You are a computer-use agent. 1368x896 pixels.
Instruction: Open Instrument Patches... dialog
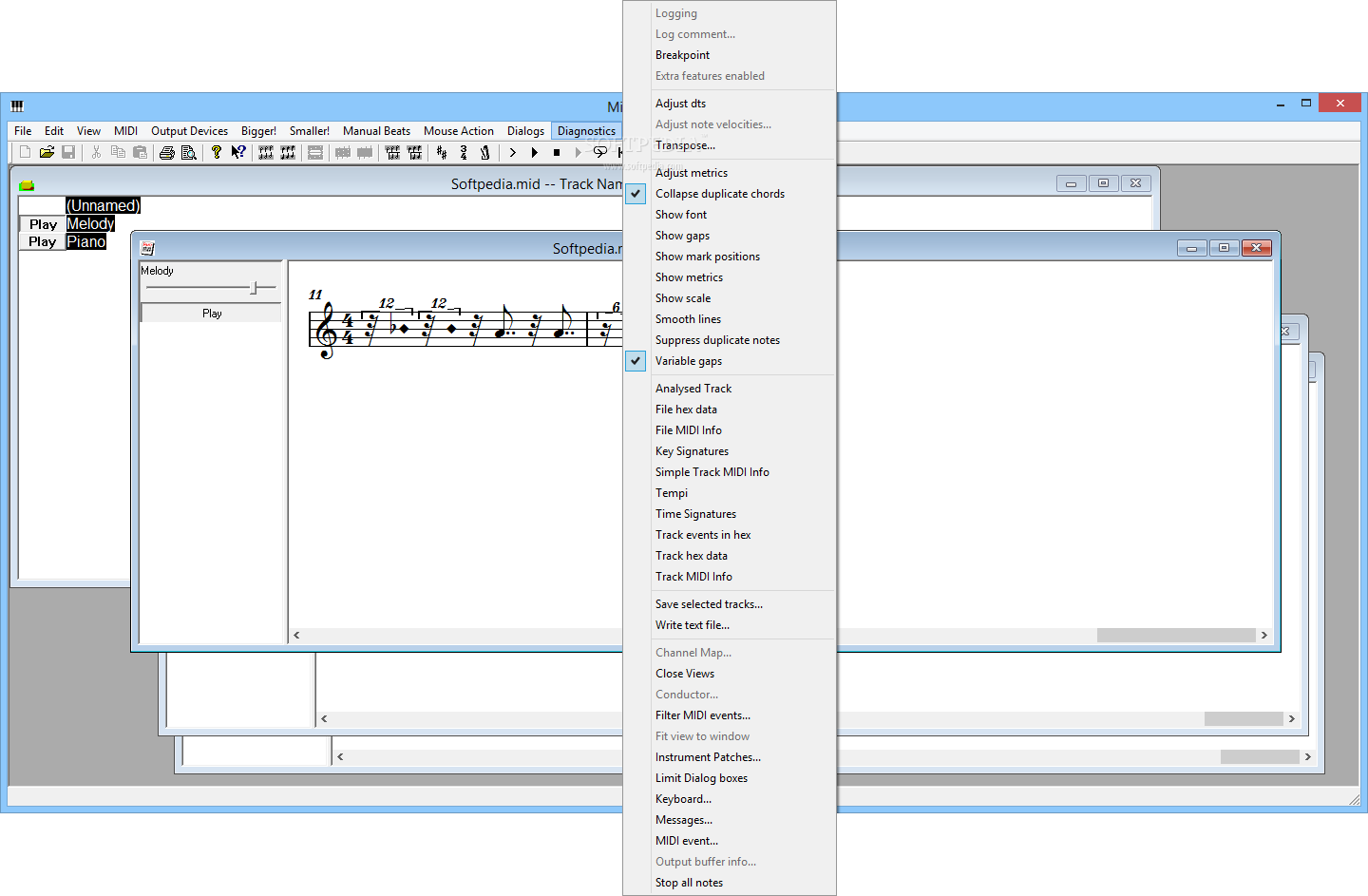click(730, 757)
